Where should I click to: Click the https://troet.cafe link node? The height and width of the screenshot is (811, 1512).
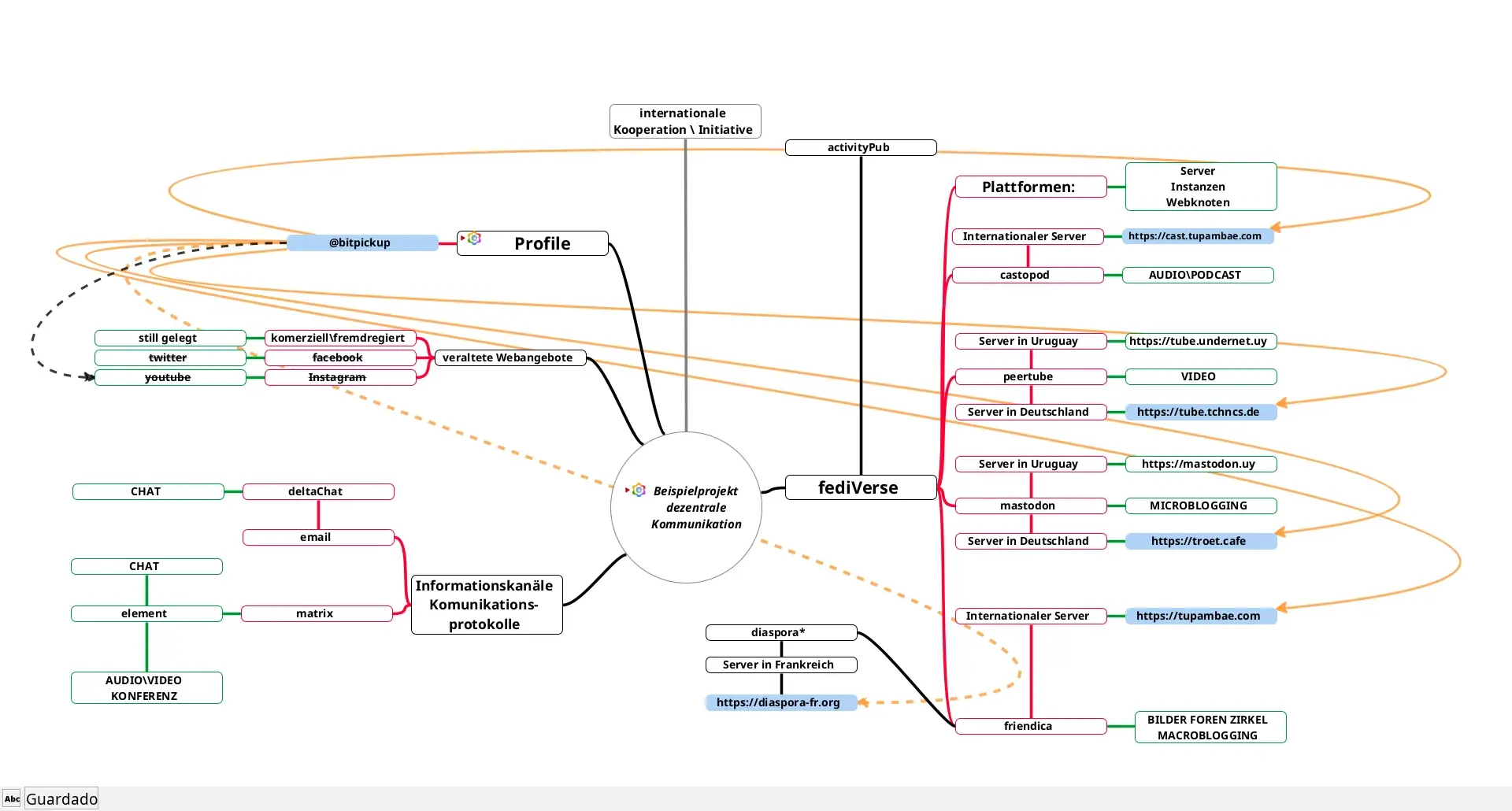pyautogui.click(x=1197, y=541)
